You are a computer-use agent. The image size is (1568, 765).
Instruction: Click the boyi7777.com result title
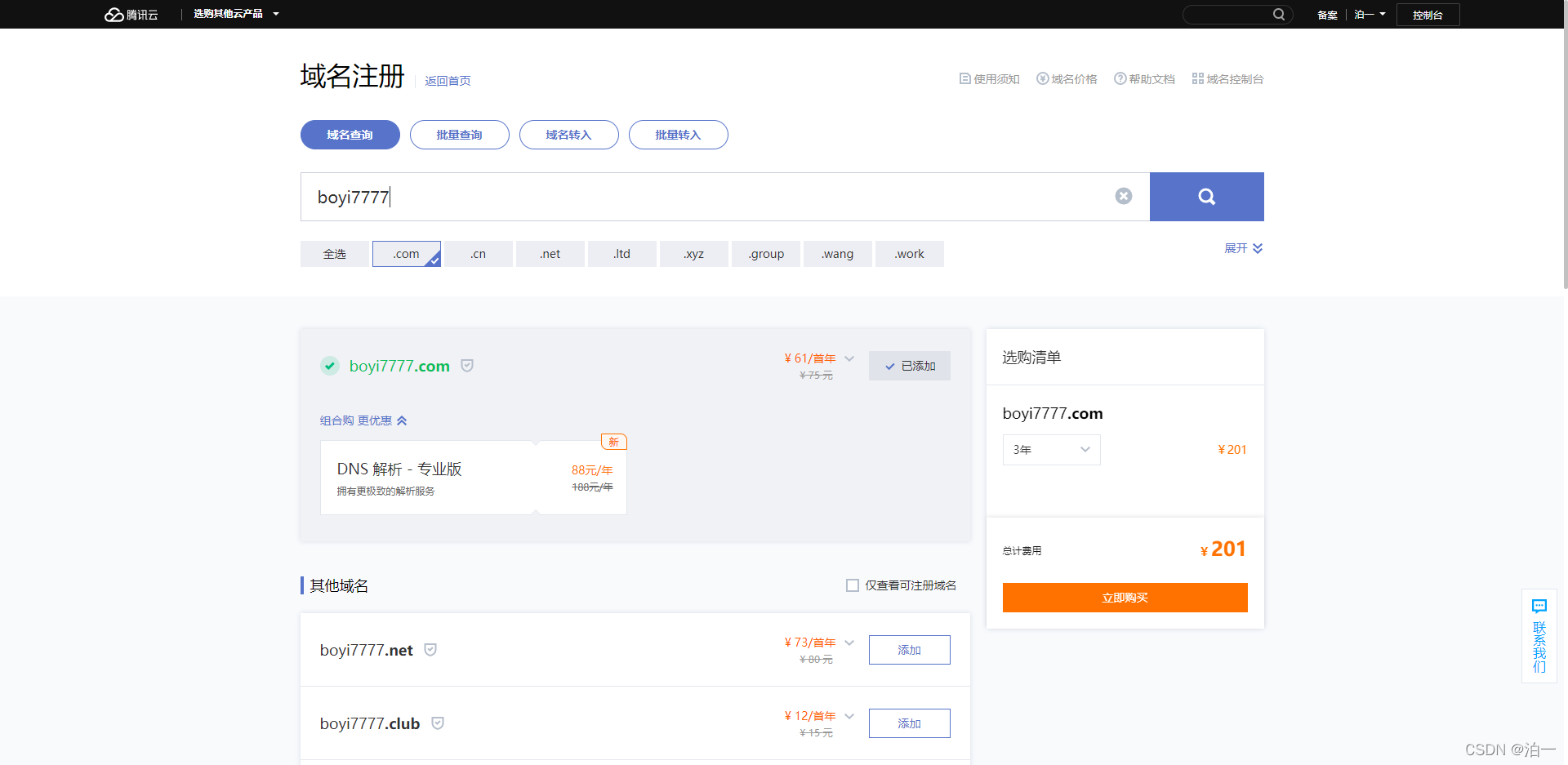coord(399,366)
